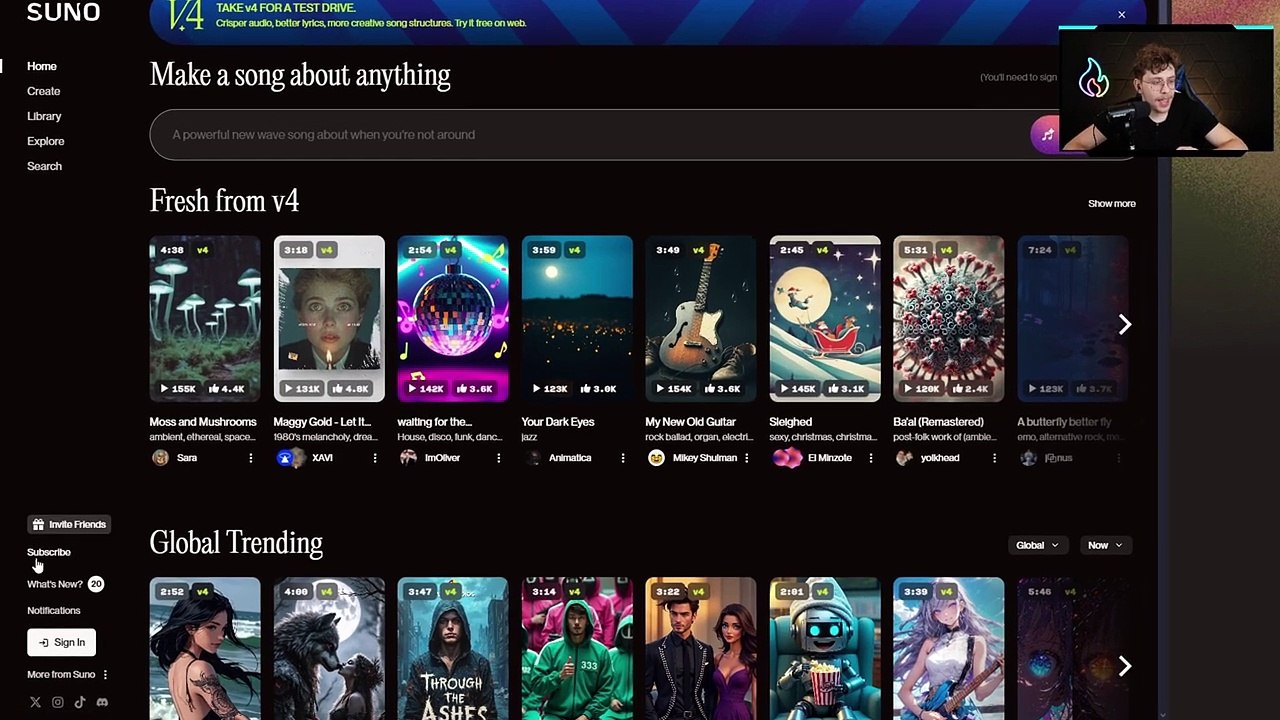1280x720 pixels.
Task: Show next Global Trending songs arrow
Action: (x=1125, y=666)
